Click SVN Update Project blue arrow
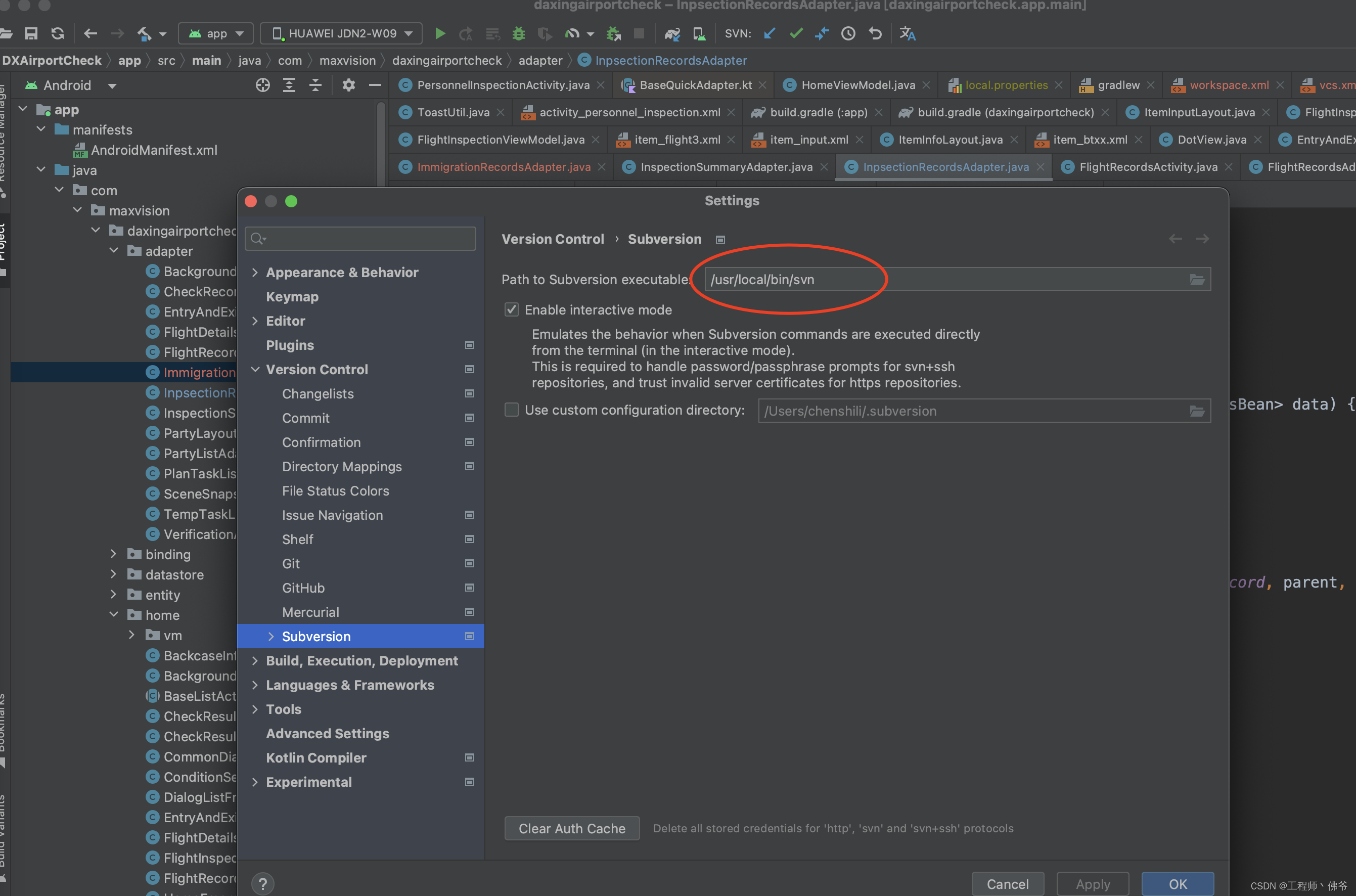 [x=770, y=34]
